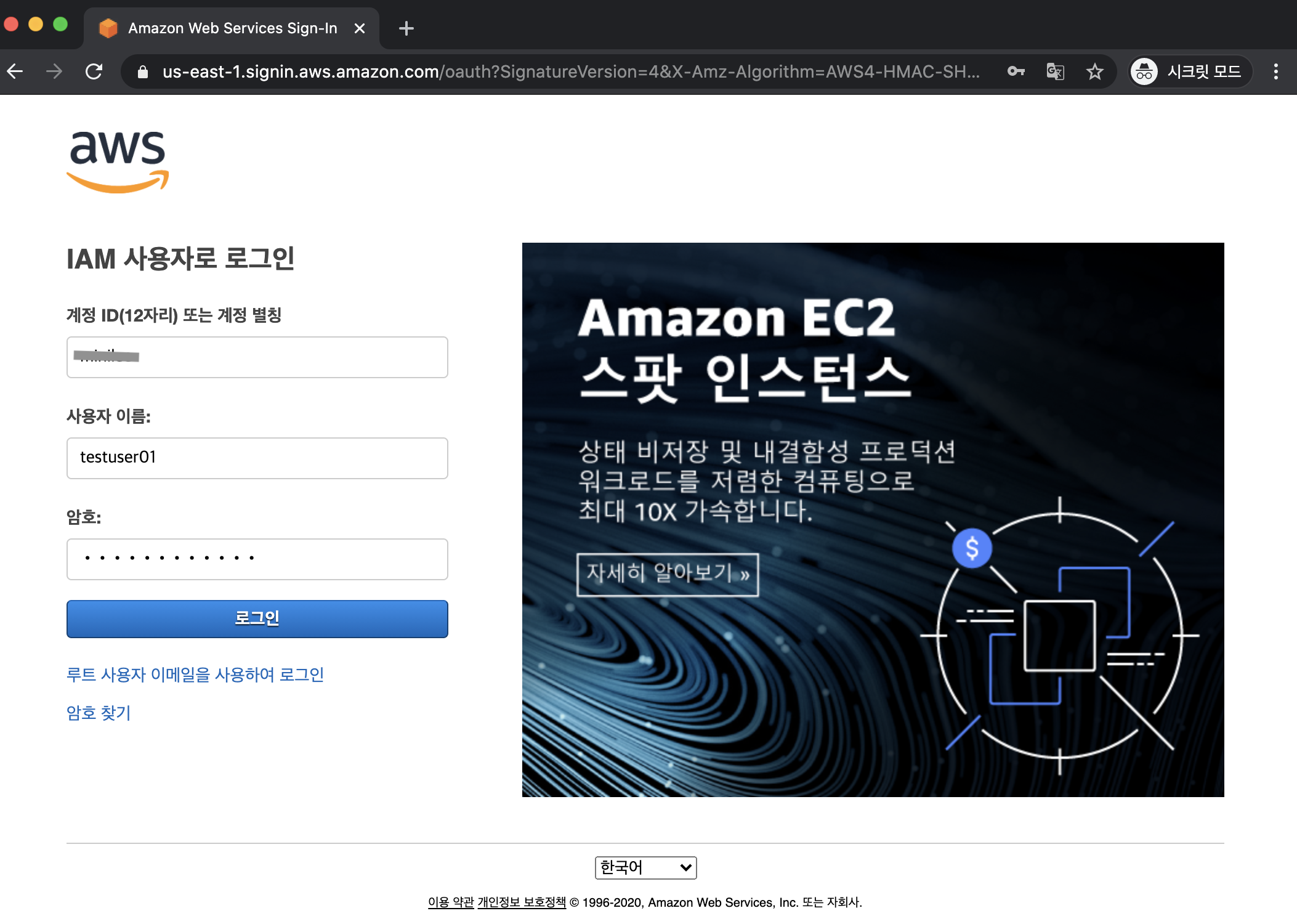1297x924 pixels.
Task: Open the 한국어 language dropdown
Action: coord(645,867)
